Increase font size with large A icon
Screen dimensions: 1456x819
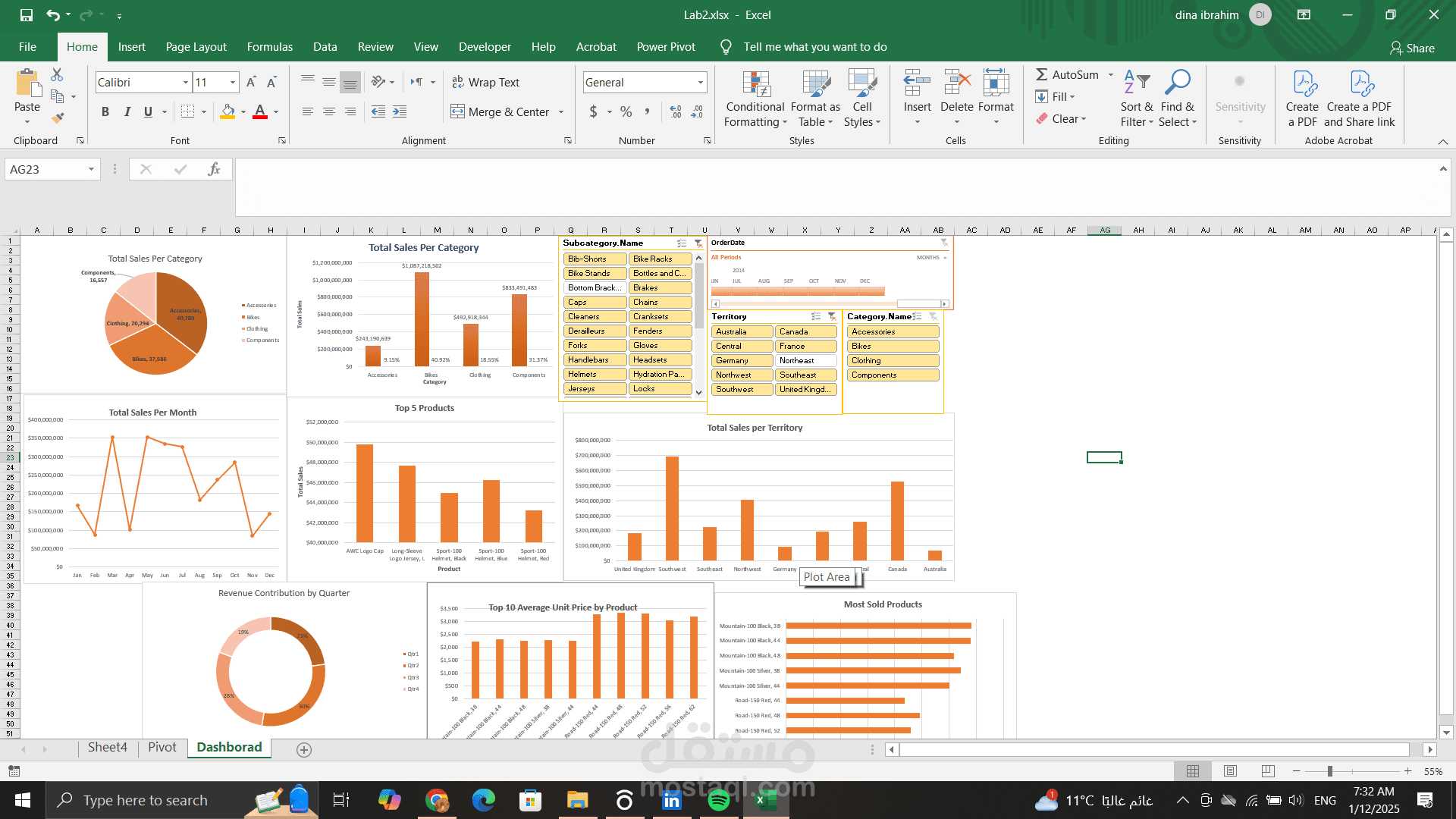point(252,82)
